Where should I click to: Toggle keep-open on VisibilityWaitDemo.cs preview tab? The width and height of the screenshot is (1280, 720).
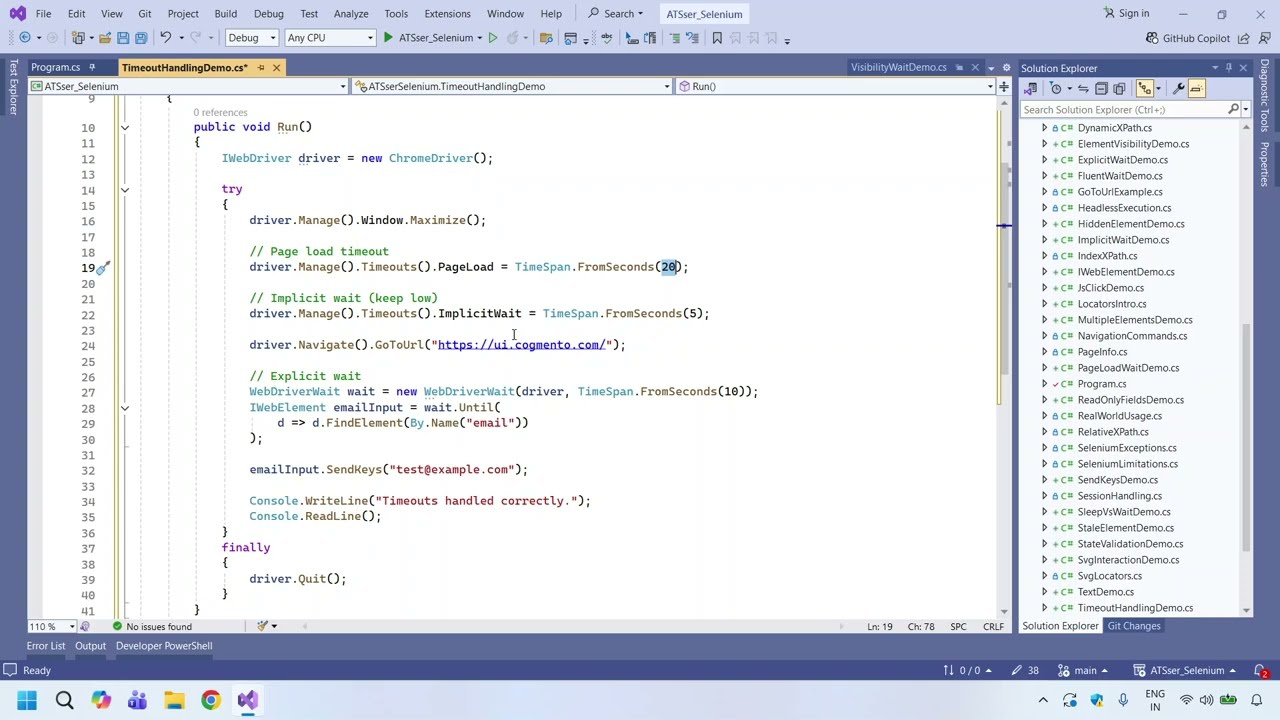coord(959,67)
